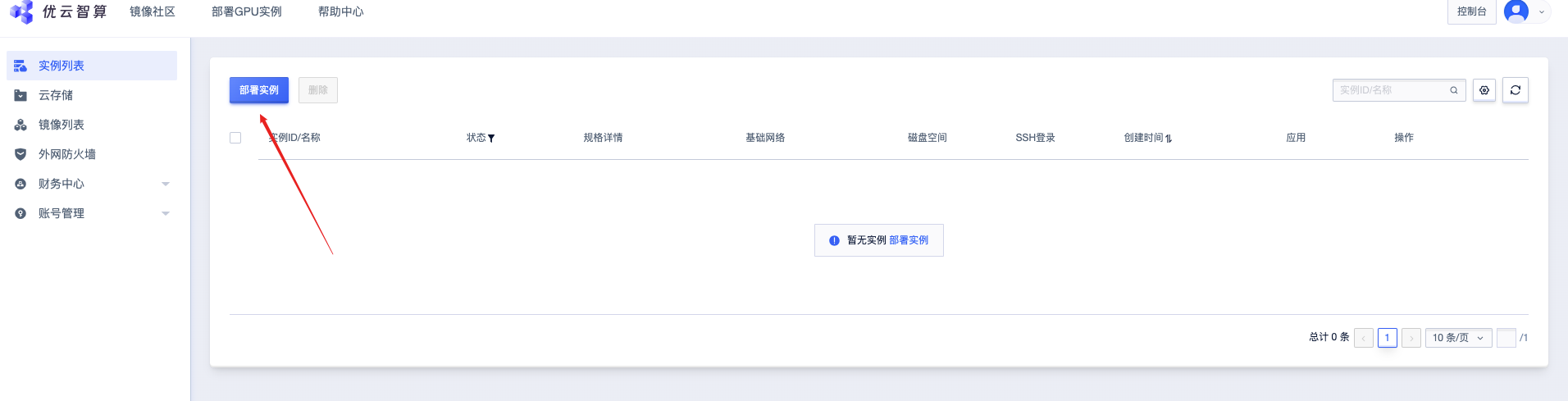Viewport: 1568px width, 401px height.
Task: Click the 外网防火墙 shield icon
Action: (x=21, y=154)
